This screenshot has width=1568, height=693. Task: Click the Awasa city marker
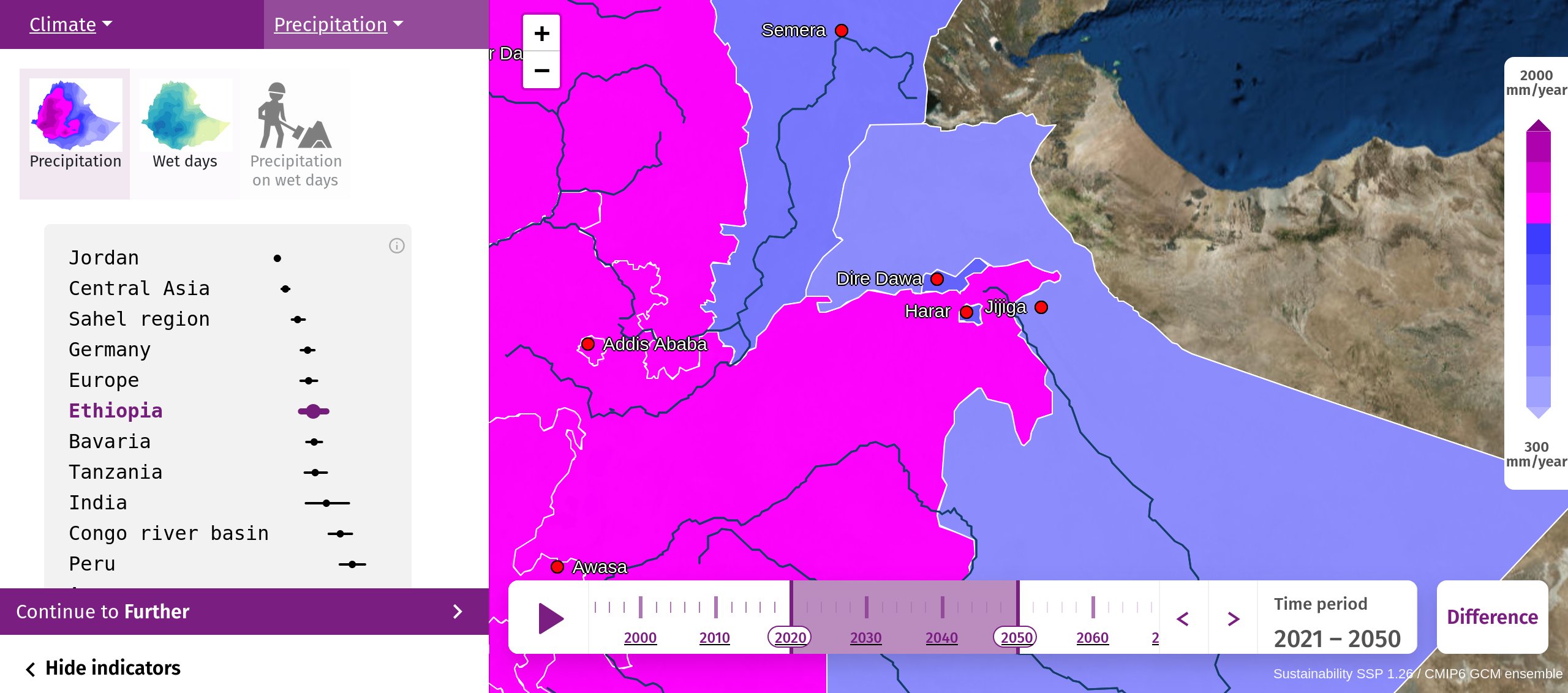(557, 567)
